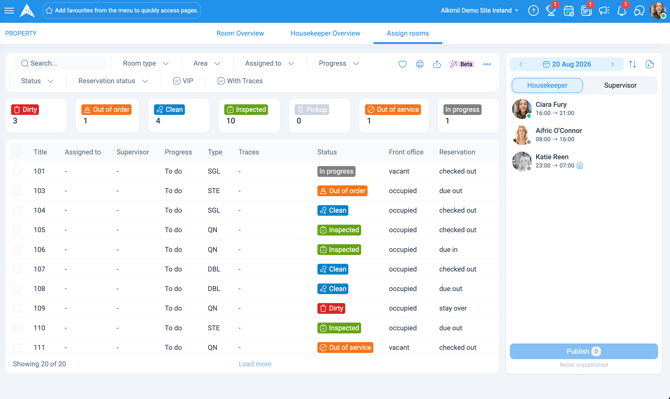Screen dimensions: 670x399
Task: Click the Load more link
Action: click(x=255, y=364)
